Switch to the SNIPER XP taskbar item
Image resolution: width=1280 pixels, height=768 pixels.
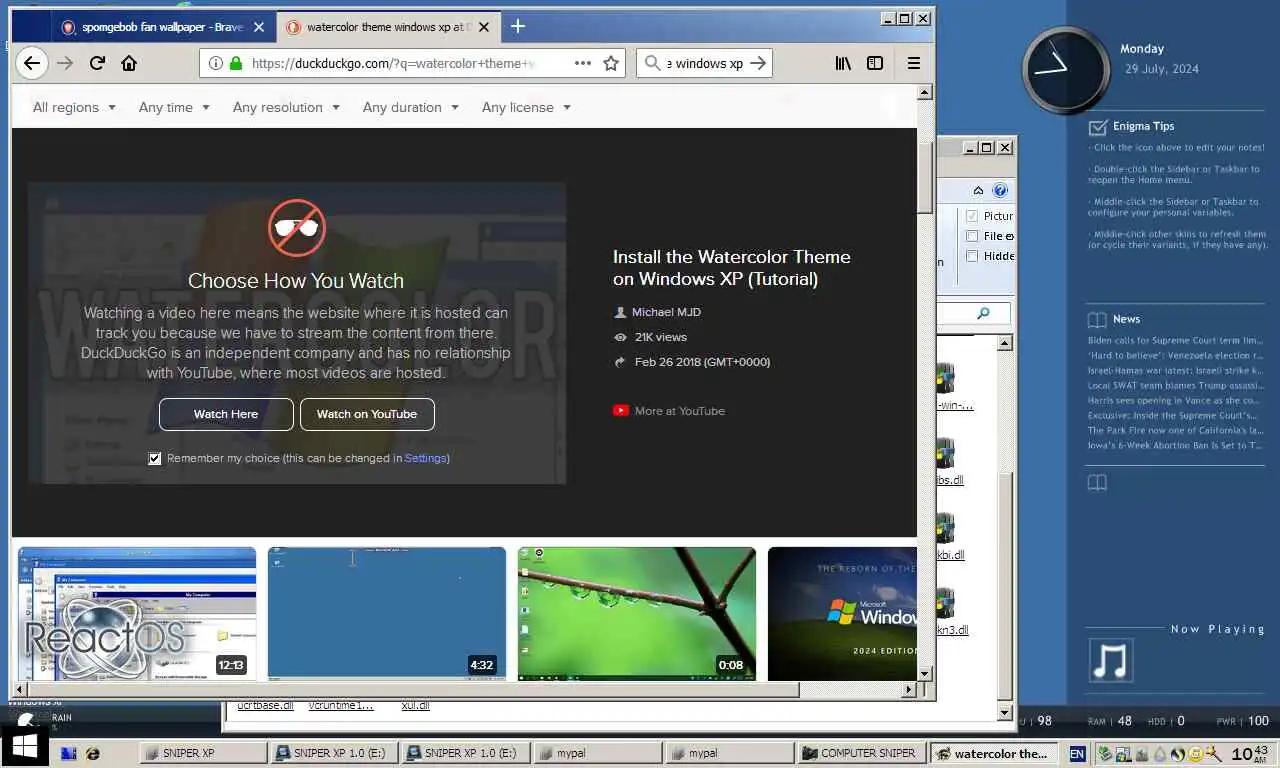click(x=203, y=753)
